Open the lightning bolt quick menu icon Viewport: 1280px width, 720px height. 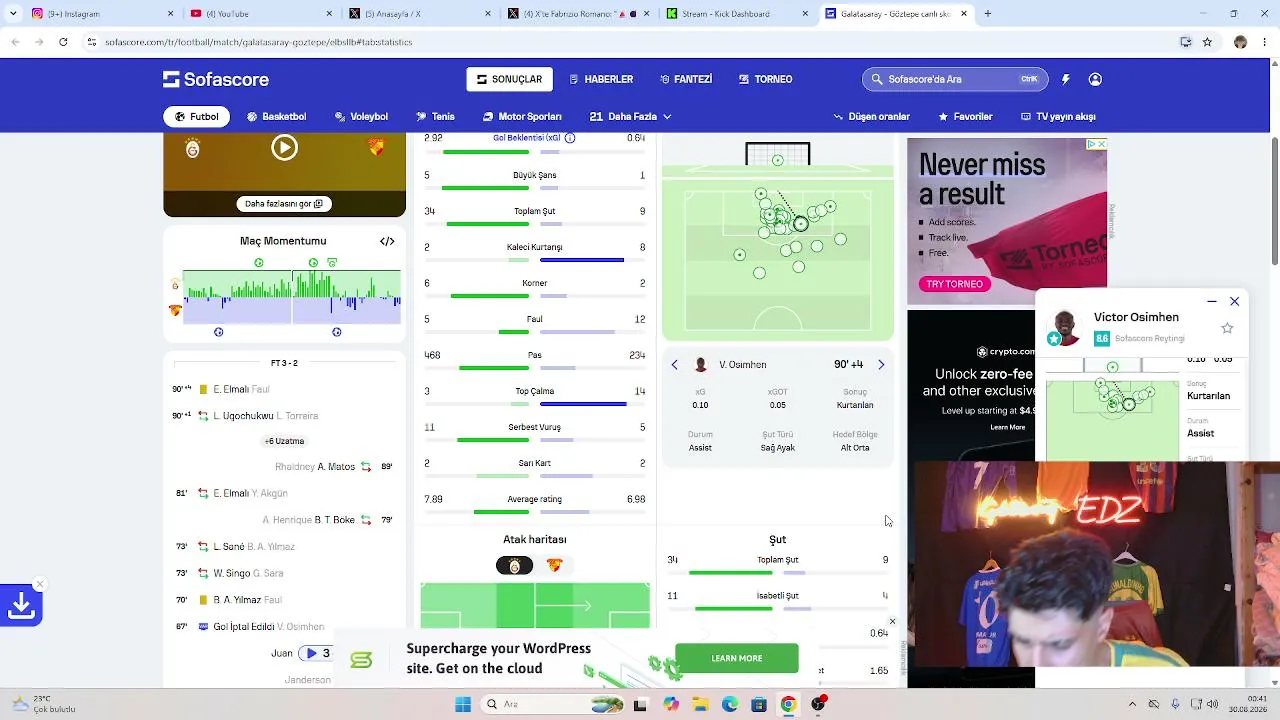click(x=1066, y=79)
